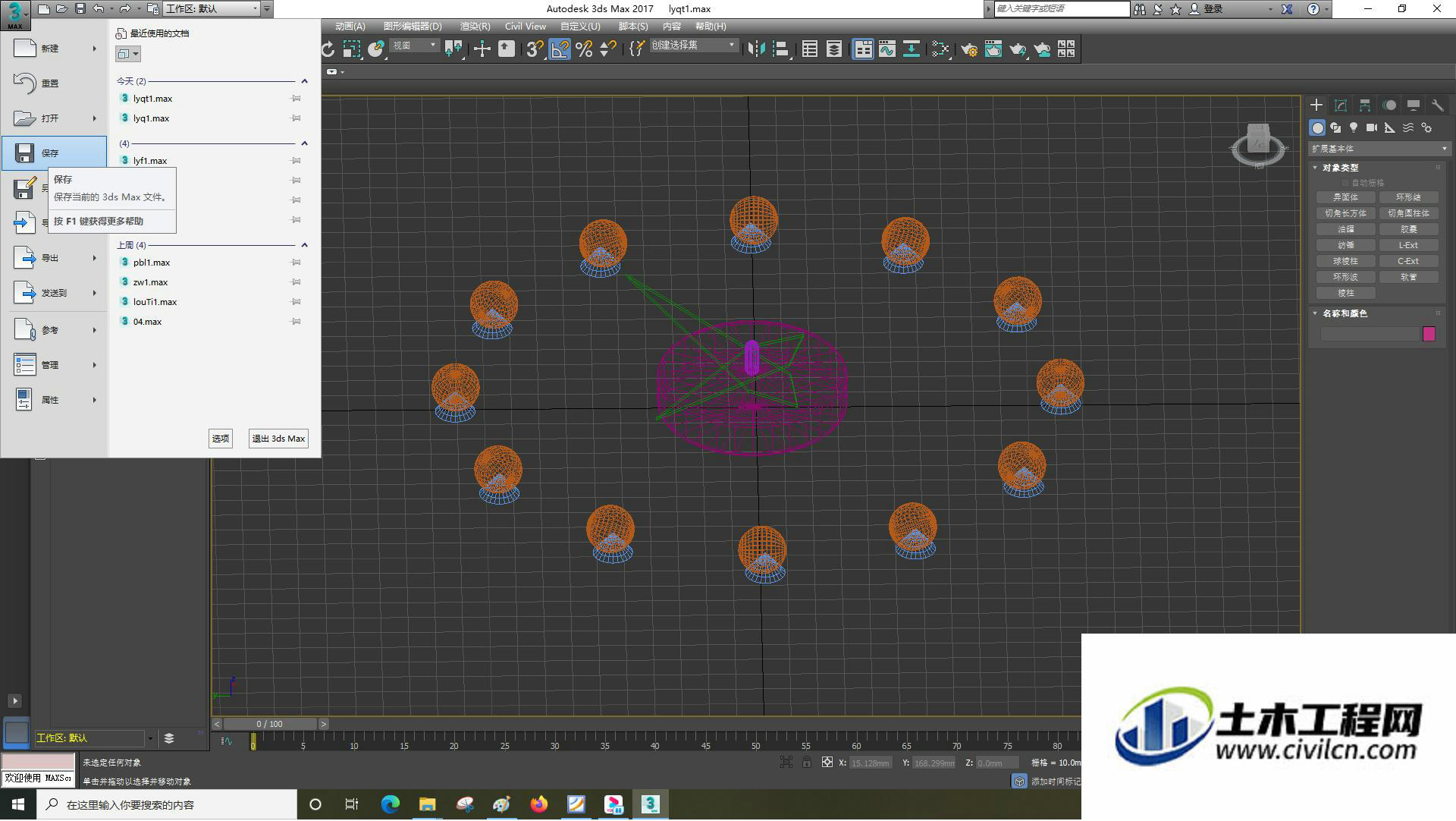Open the Motion panel tab icon

pos(1389,105)
